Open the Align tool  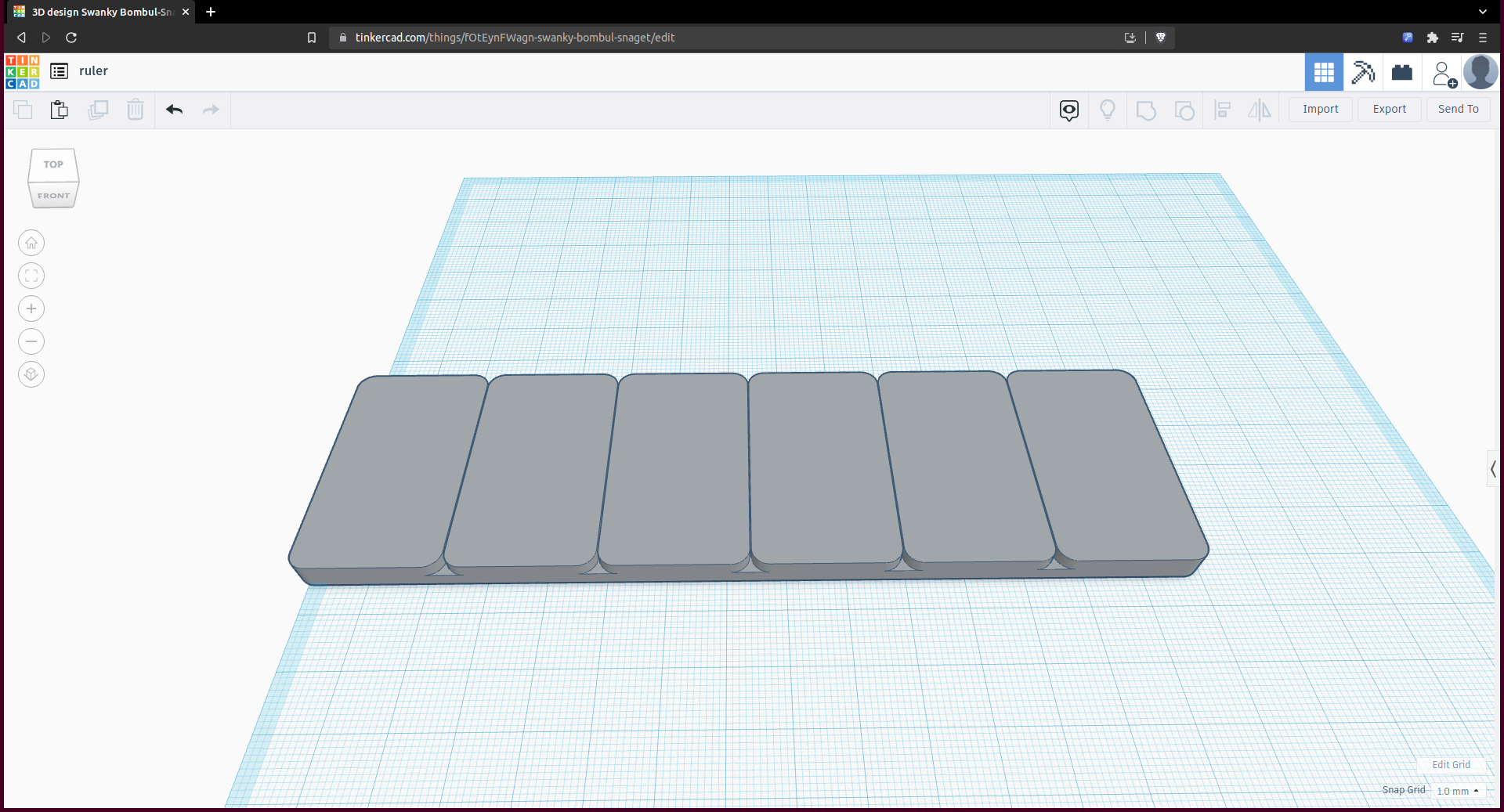[x=1223, y=110]
